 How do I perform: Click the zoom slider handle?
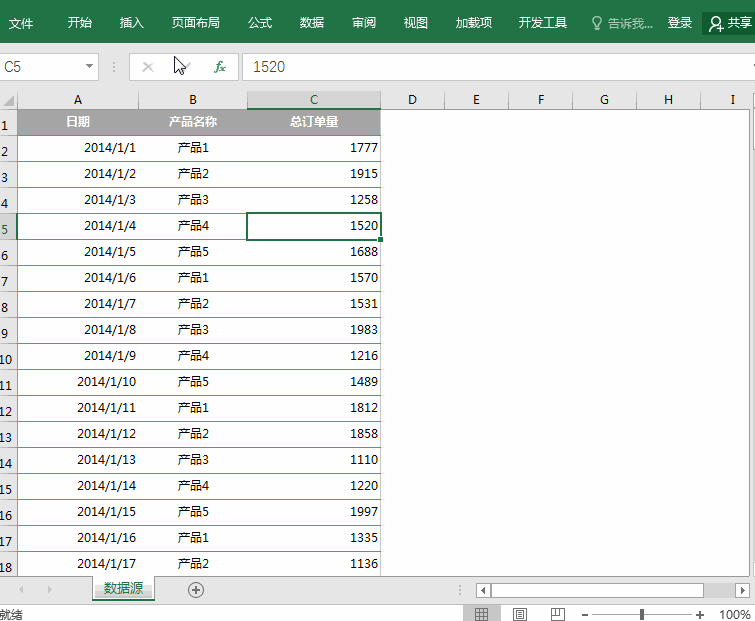coord(642,614)
